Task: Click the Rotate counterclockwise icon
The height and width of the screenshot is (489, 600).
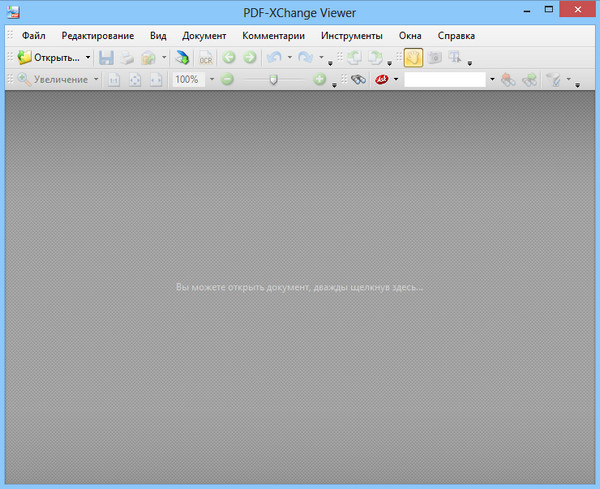Action: (354, 58)
